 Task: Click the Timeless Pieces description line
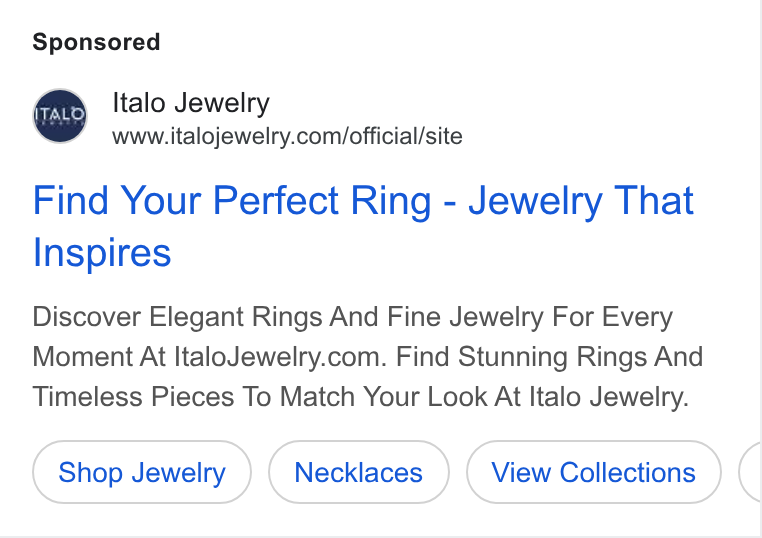coord(361,397)
